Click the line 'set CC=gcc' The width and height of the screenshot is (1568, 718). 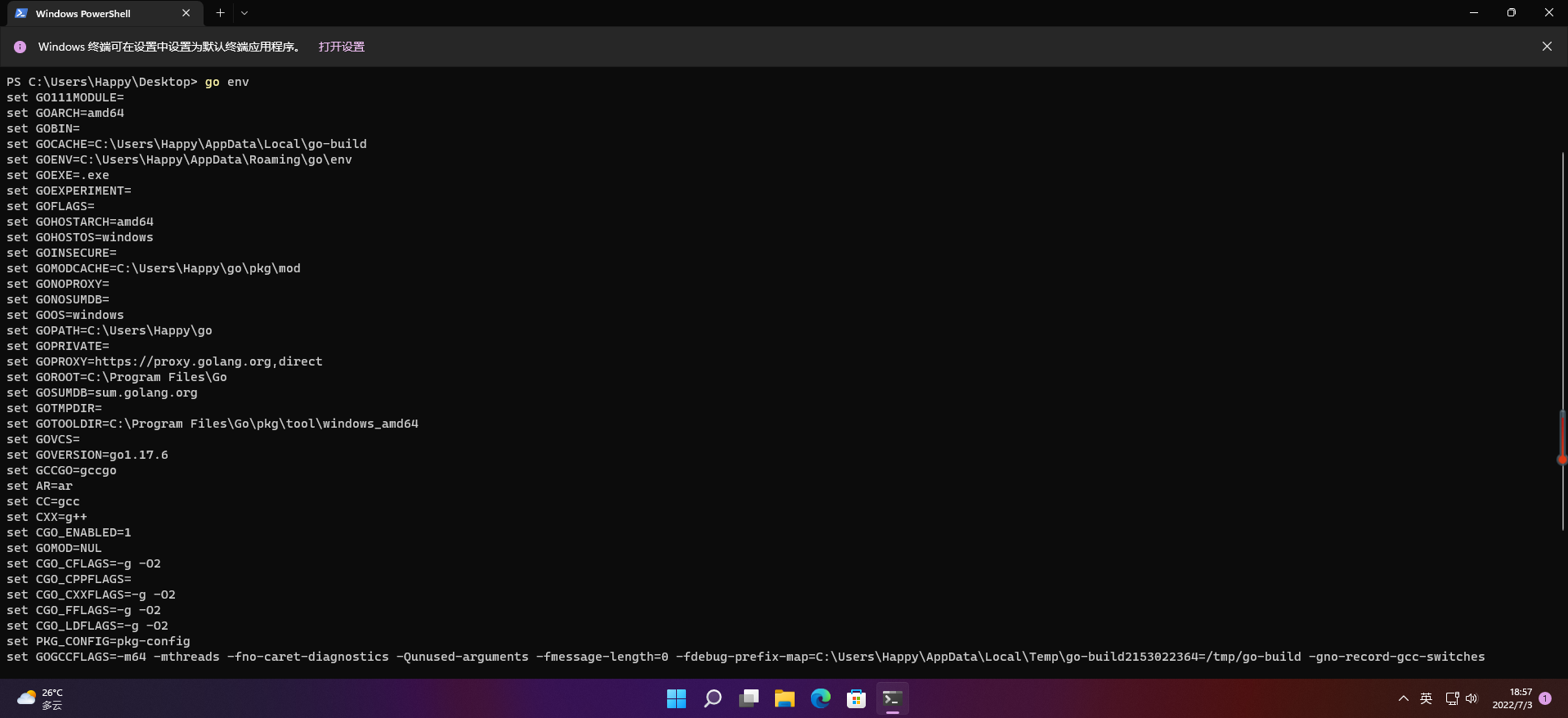point(43,501)
